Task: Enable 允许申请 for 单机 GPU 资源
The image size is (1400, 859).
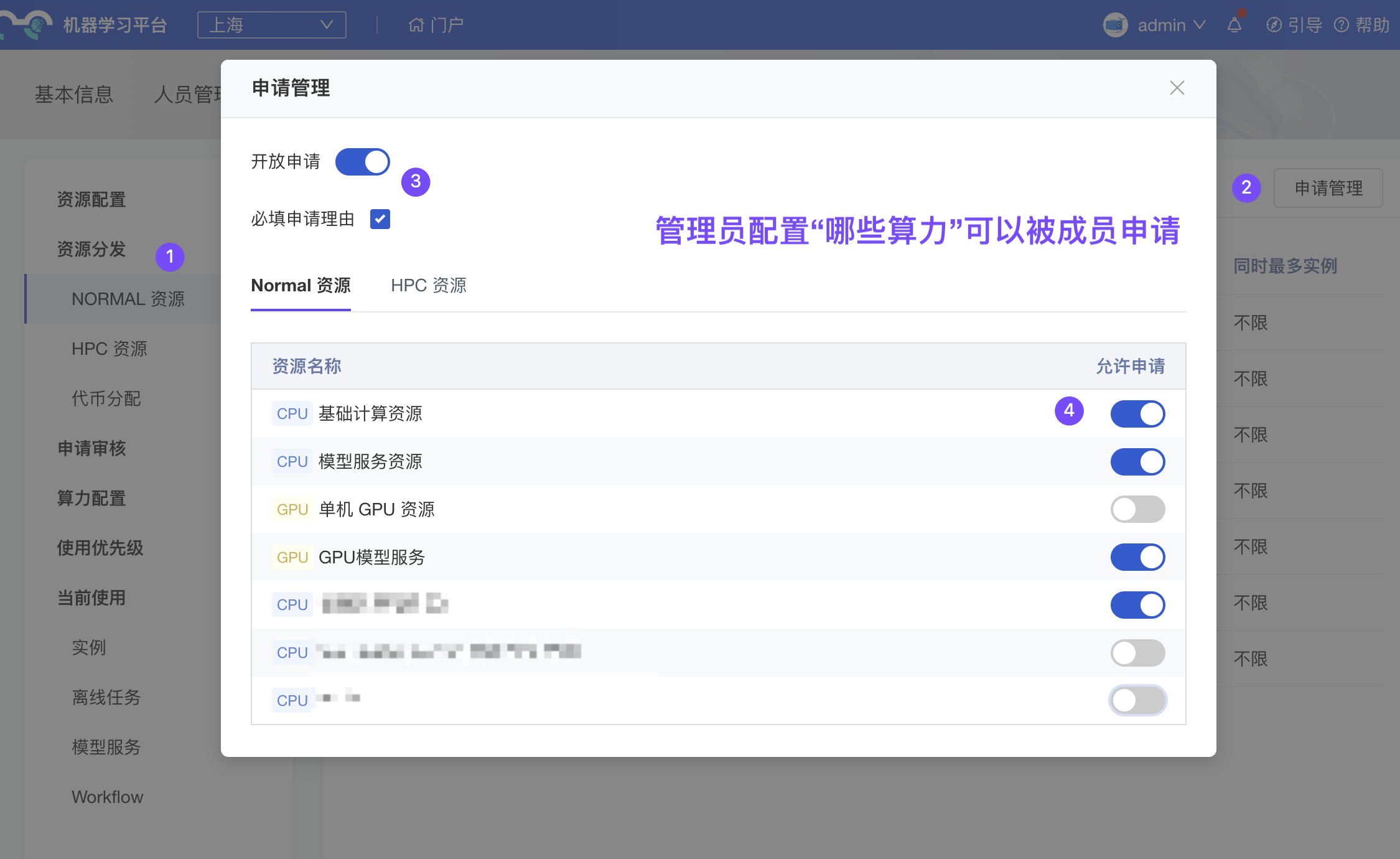Action: [1137, 510]
